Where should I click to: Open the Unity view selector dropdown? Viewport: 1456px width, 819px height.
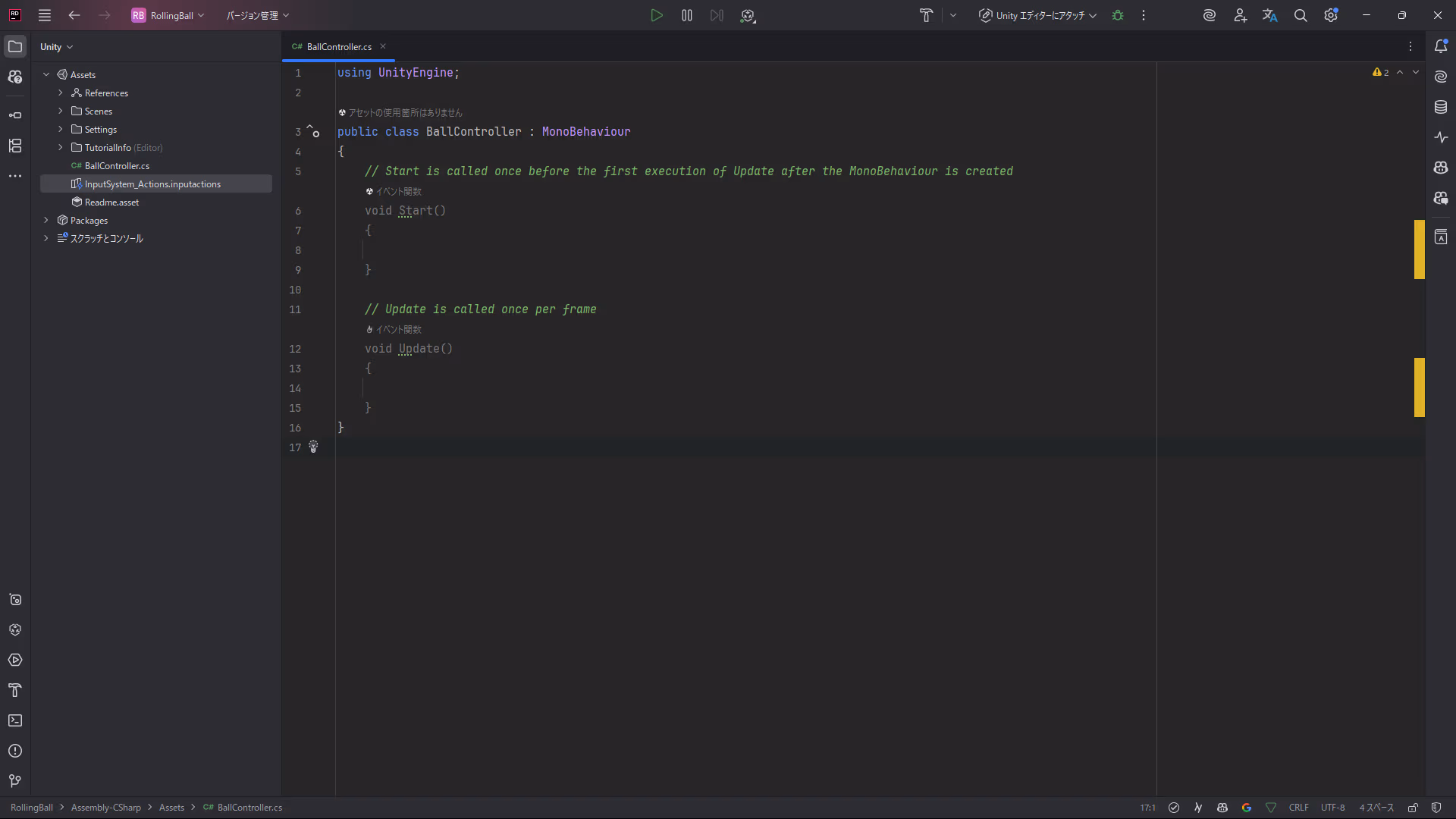[x=57, y=47]
